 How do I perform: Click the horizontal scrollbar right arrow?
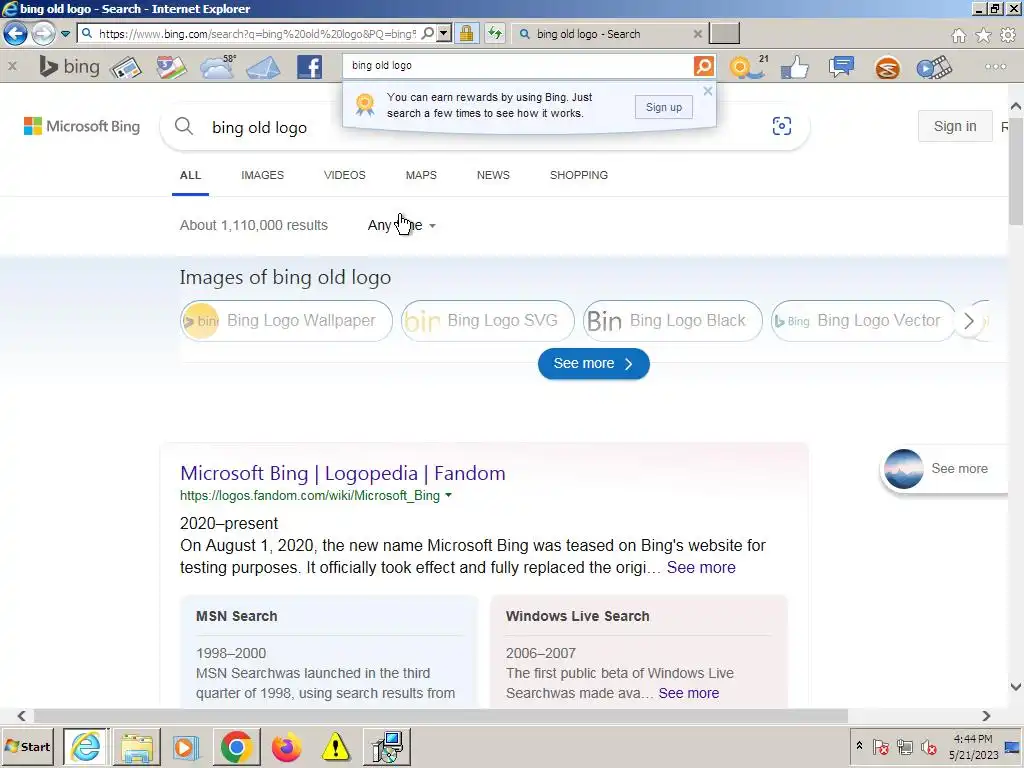pyautogui.click(x=986, y=716)
